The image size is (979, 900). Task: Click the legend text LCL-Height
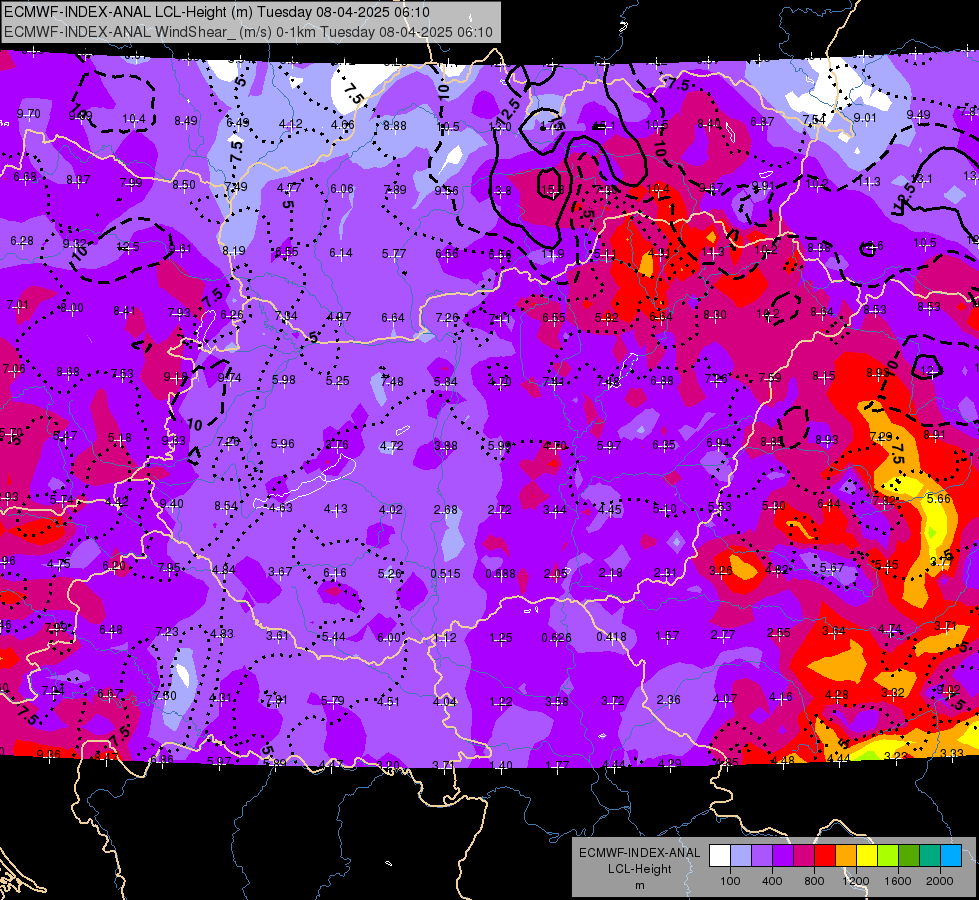click(x=639, y=869)
